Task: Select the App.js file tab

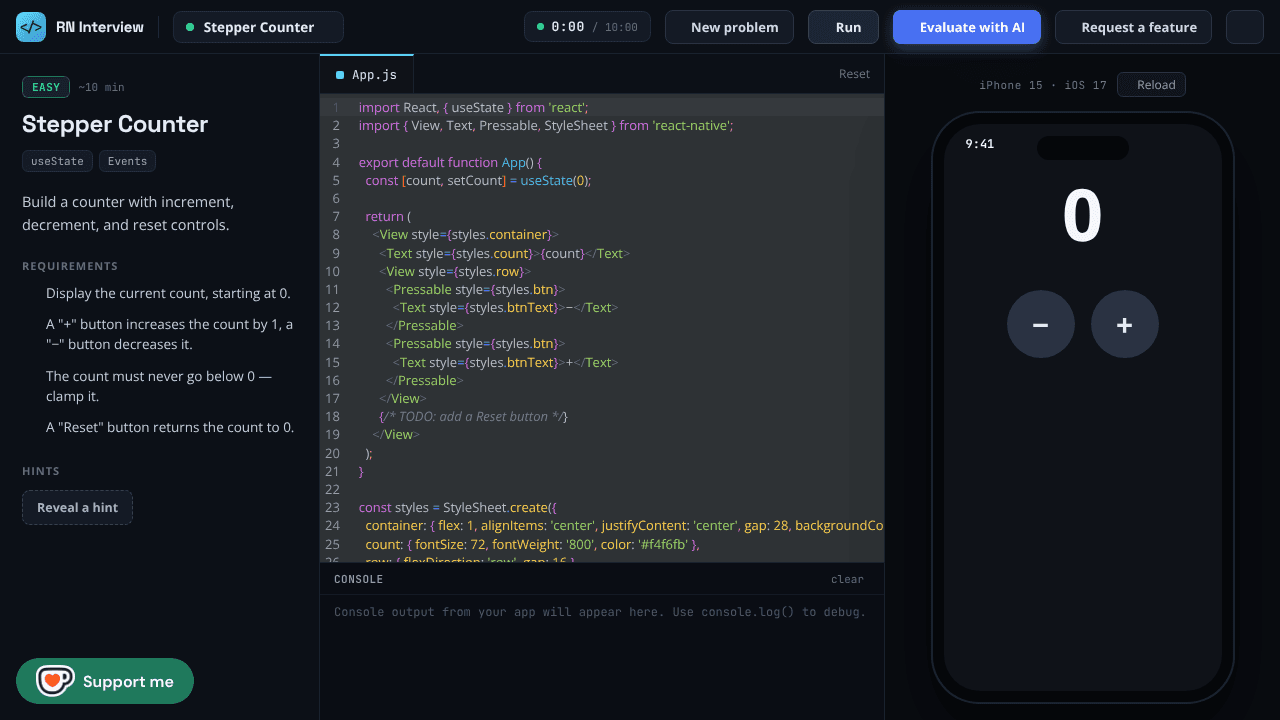Action: [366, 74]
